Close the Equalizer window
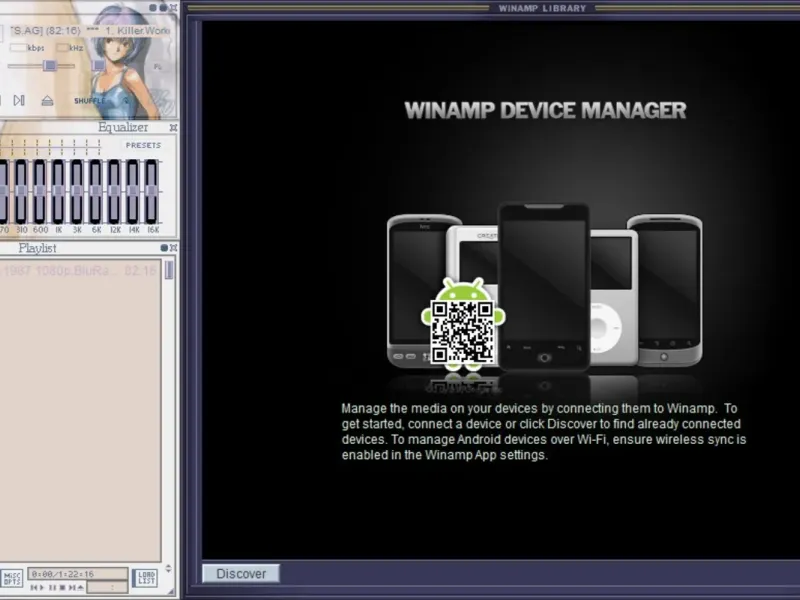 [x=173, y=127]
